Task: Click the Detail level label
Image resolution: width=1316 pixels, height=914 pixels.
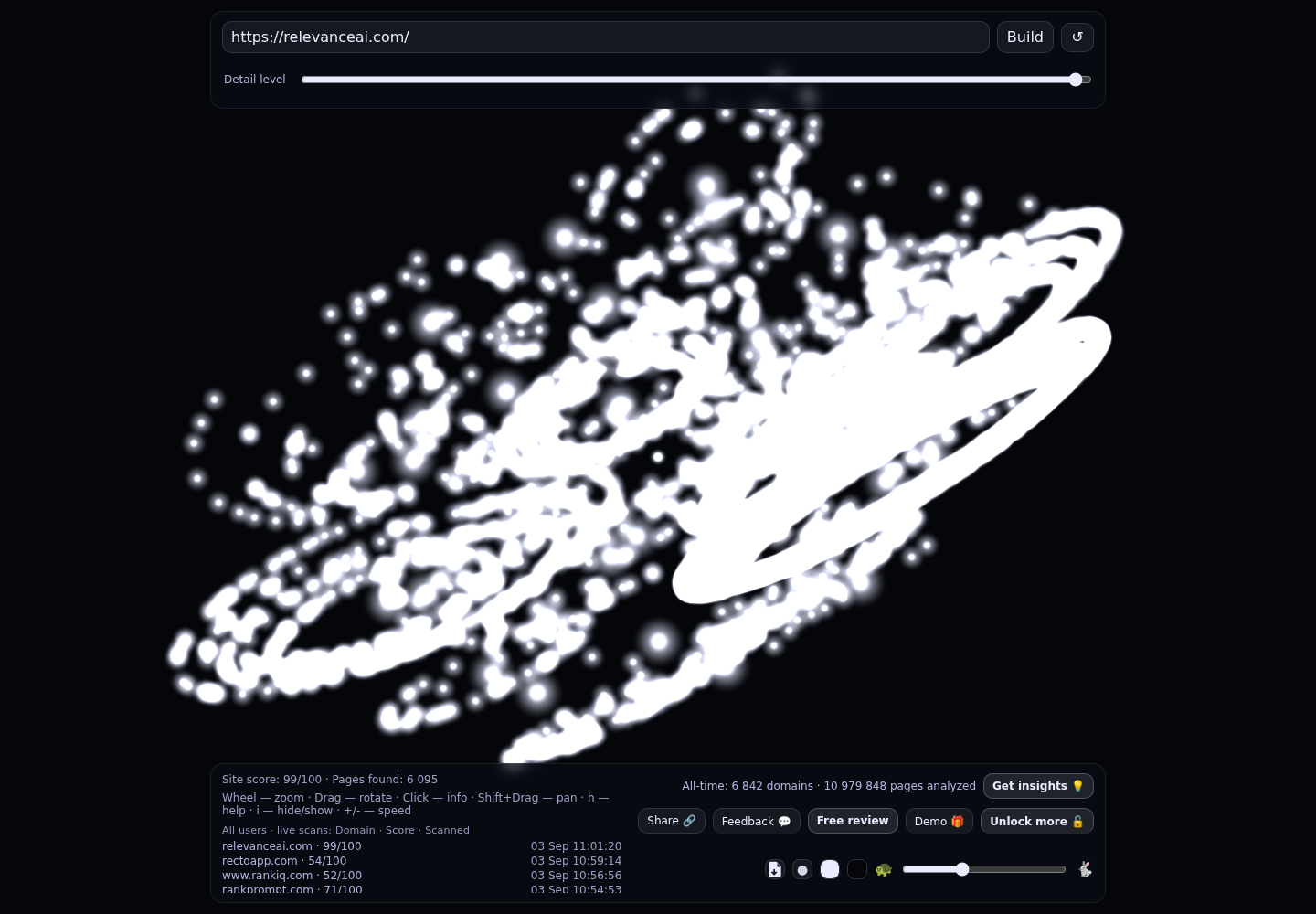Action: (x=255, y=80)
